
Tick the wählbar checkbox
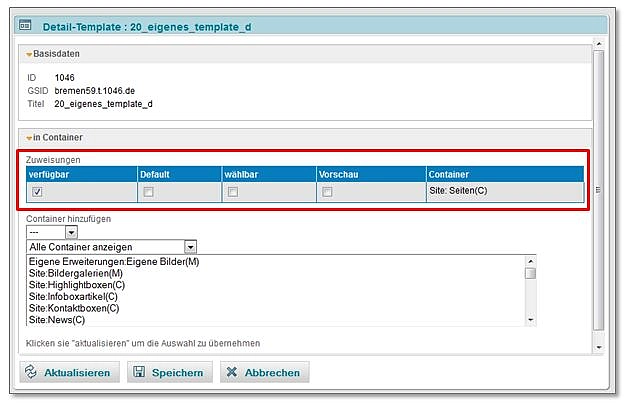[x=233, y=192]
